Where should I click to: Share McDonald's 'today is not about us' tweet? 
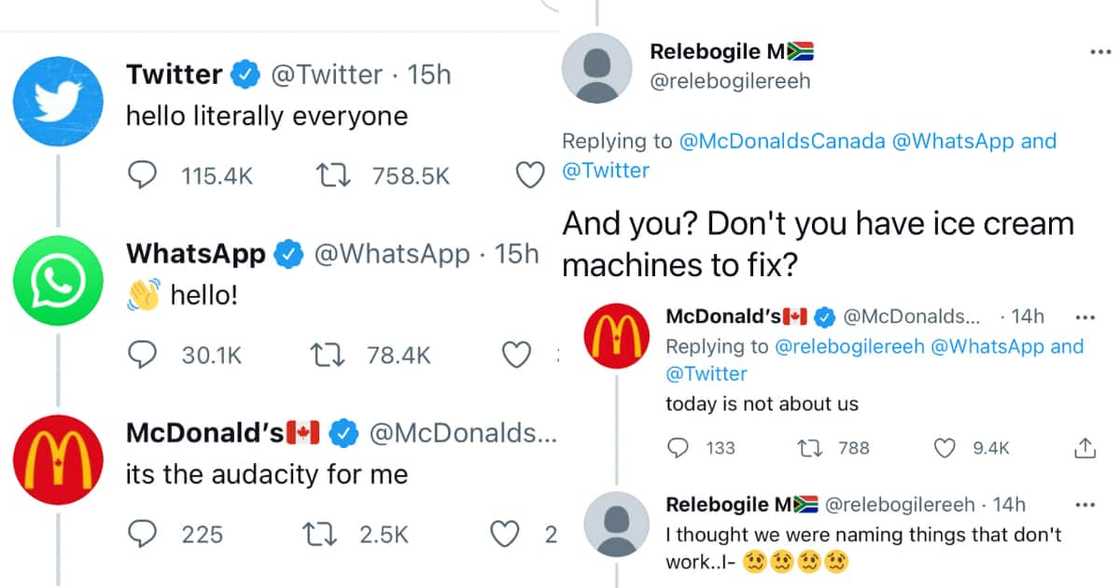click(1084, 449)
